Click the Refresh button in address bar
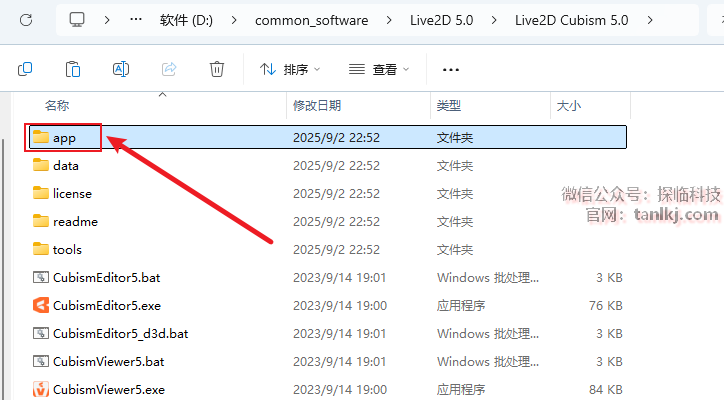Viewport: 724px width, 400px height. coord(26,20)
